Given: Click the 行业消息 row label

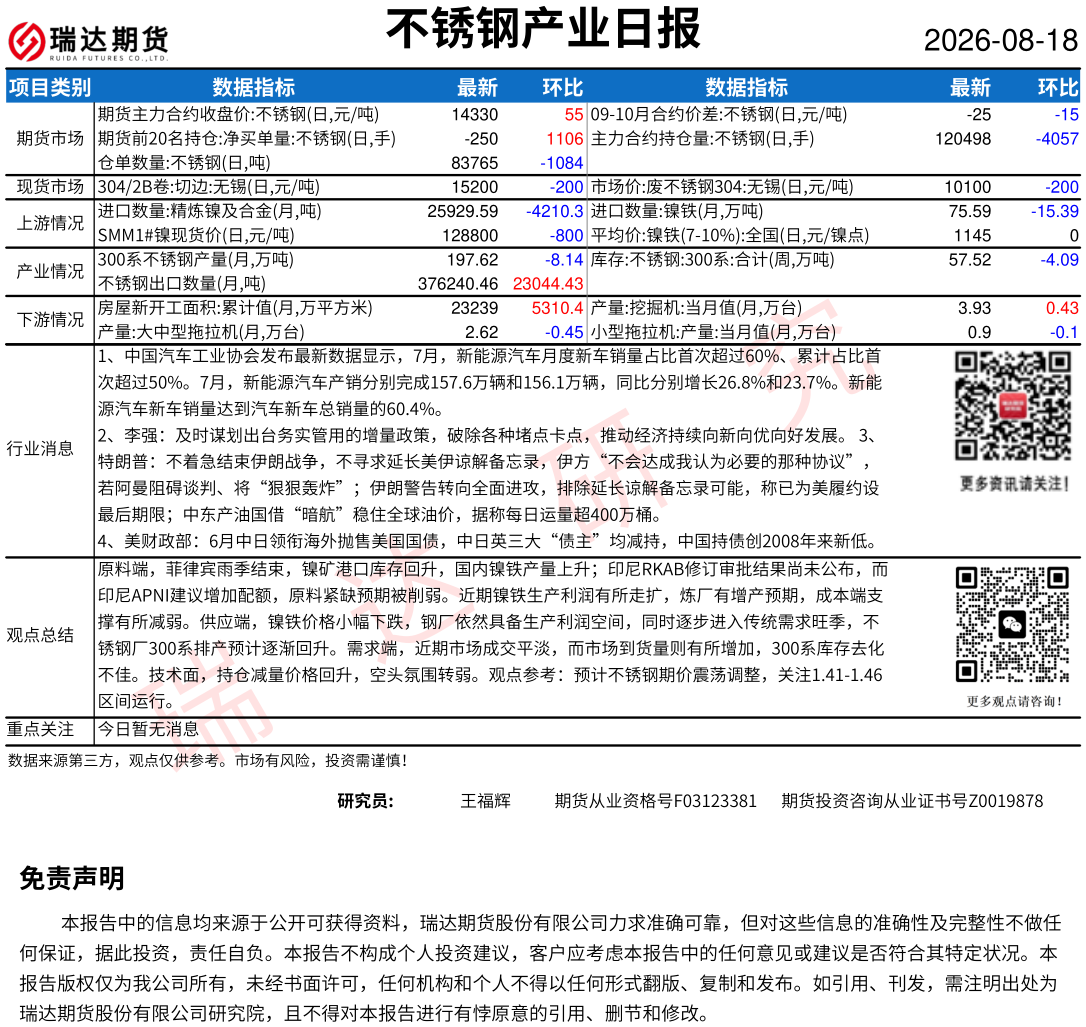Looking at the screenshot, I should pyautogui.click(x=40, y=449).
